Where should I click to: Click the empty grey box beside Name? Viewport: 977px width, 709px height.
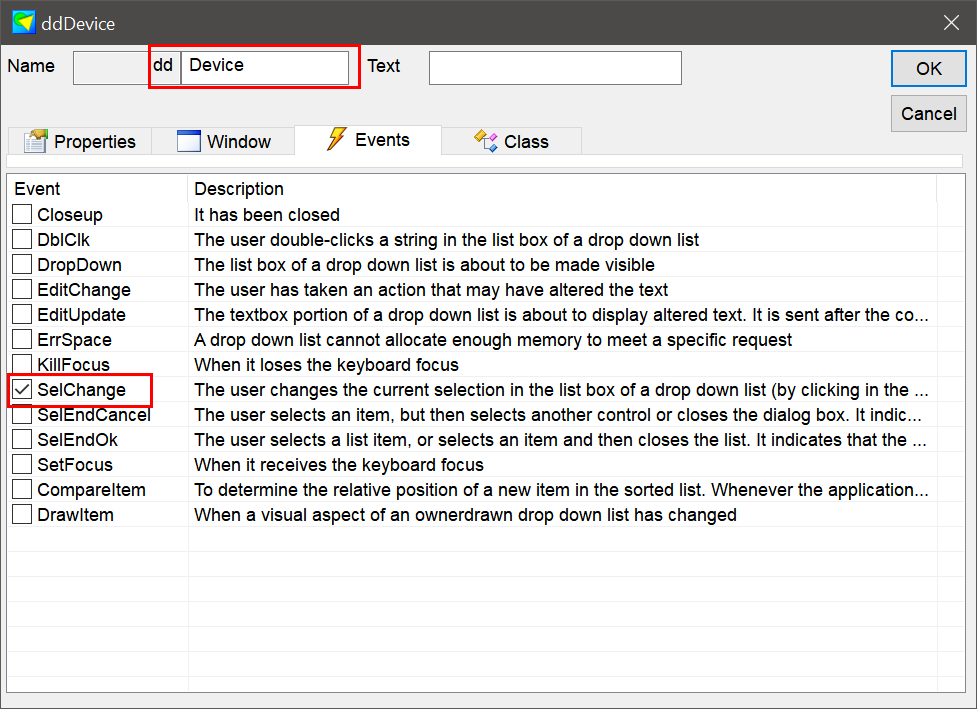point(111,67)
